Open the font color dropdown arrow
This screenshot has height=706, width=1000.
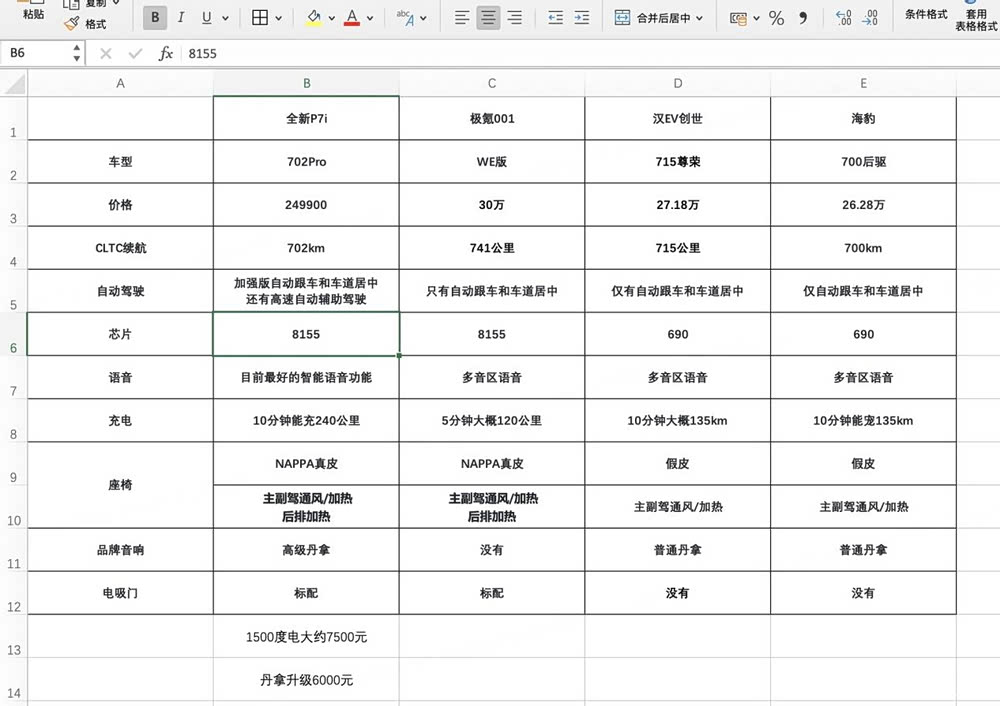point(370,17)
